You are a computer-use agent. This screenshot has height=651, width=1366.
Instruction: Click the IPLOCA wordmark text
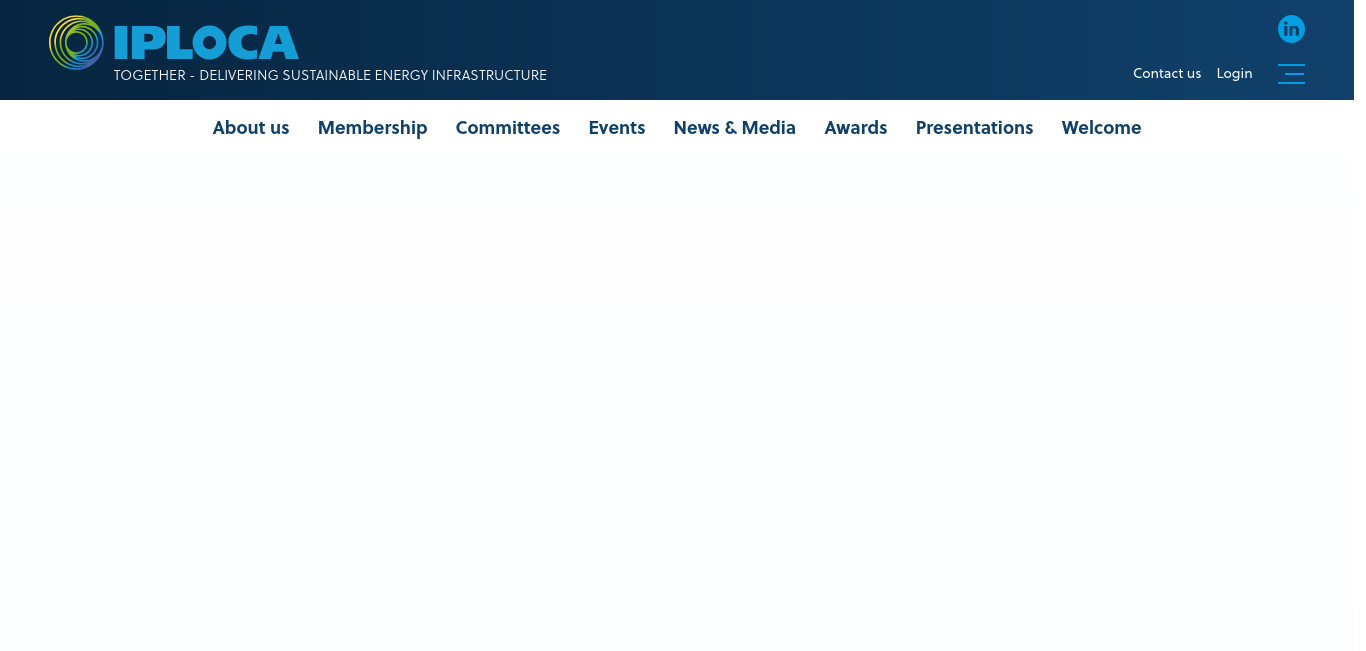[206, 43]
